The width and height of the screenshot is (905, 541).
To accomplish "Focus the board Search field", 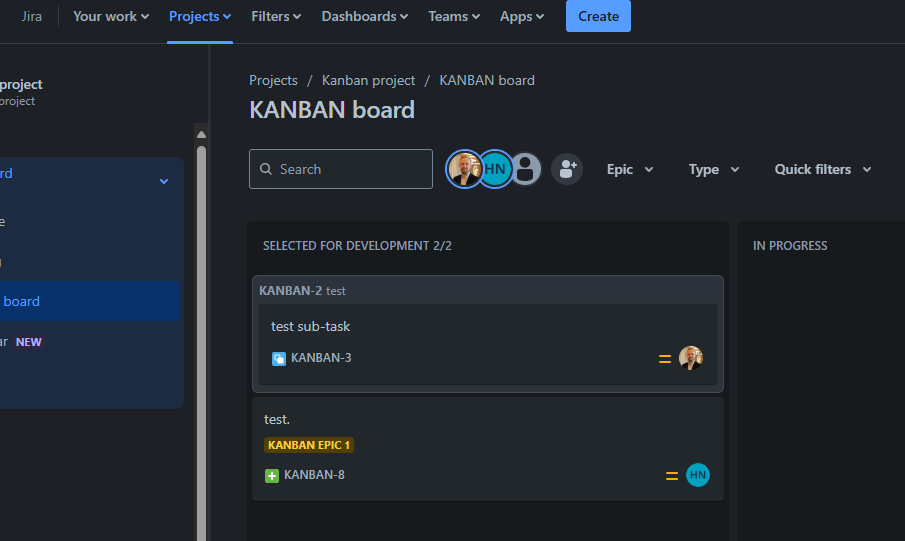I will pos(341,169).
